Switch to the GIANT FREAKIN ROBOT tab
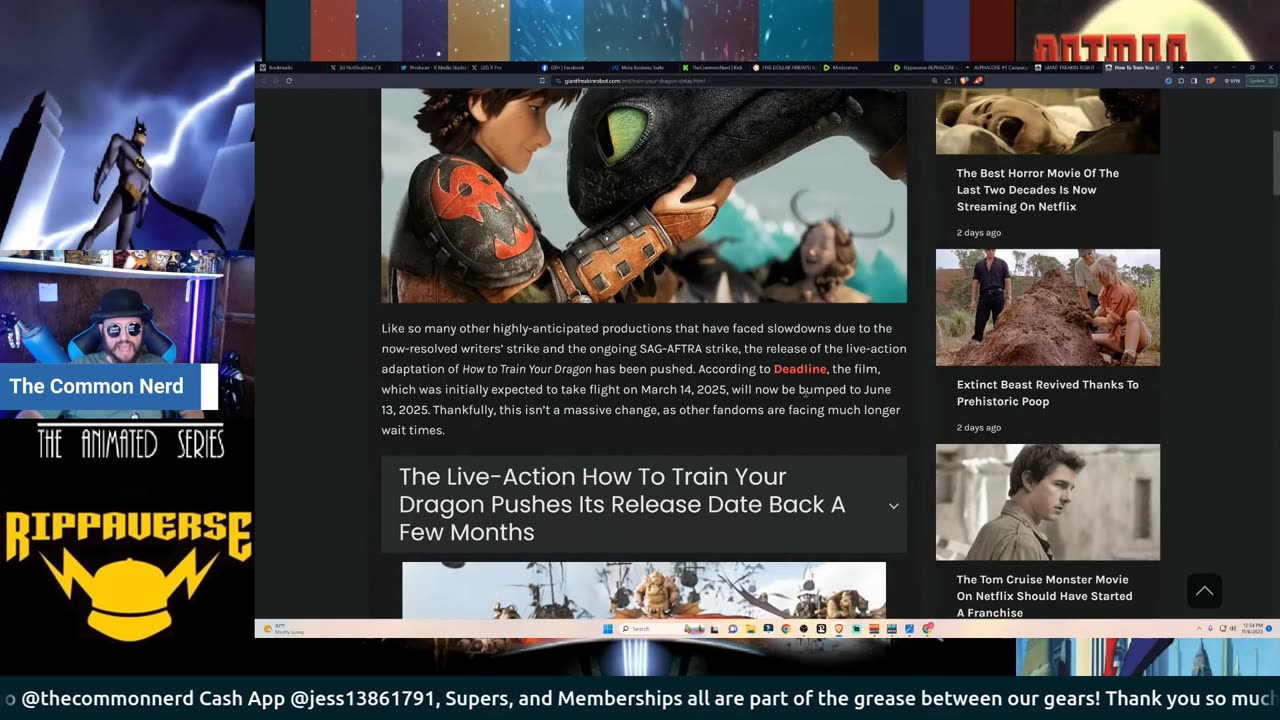 tap(1067, 67)
